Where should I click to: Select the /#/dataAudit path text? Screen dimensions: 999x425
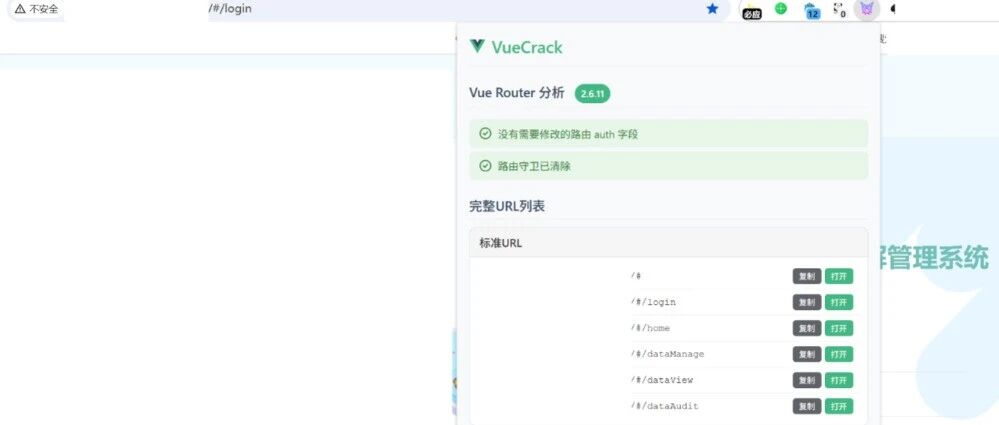point(665,407)
